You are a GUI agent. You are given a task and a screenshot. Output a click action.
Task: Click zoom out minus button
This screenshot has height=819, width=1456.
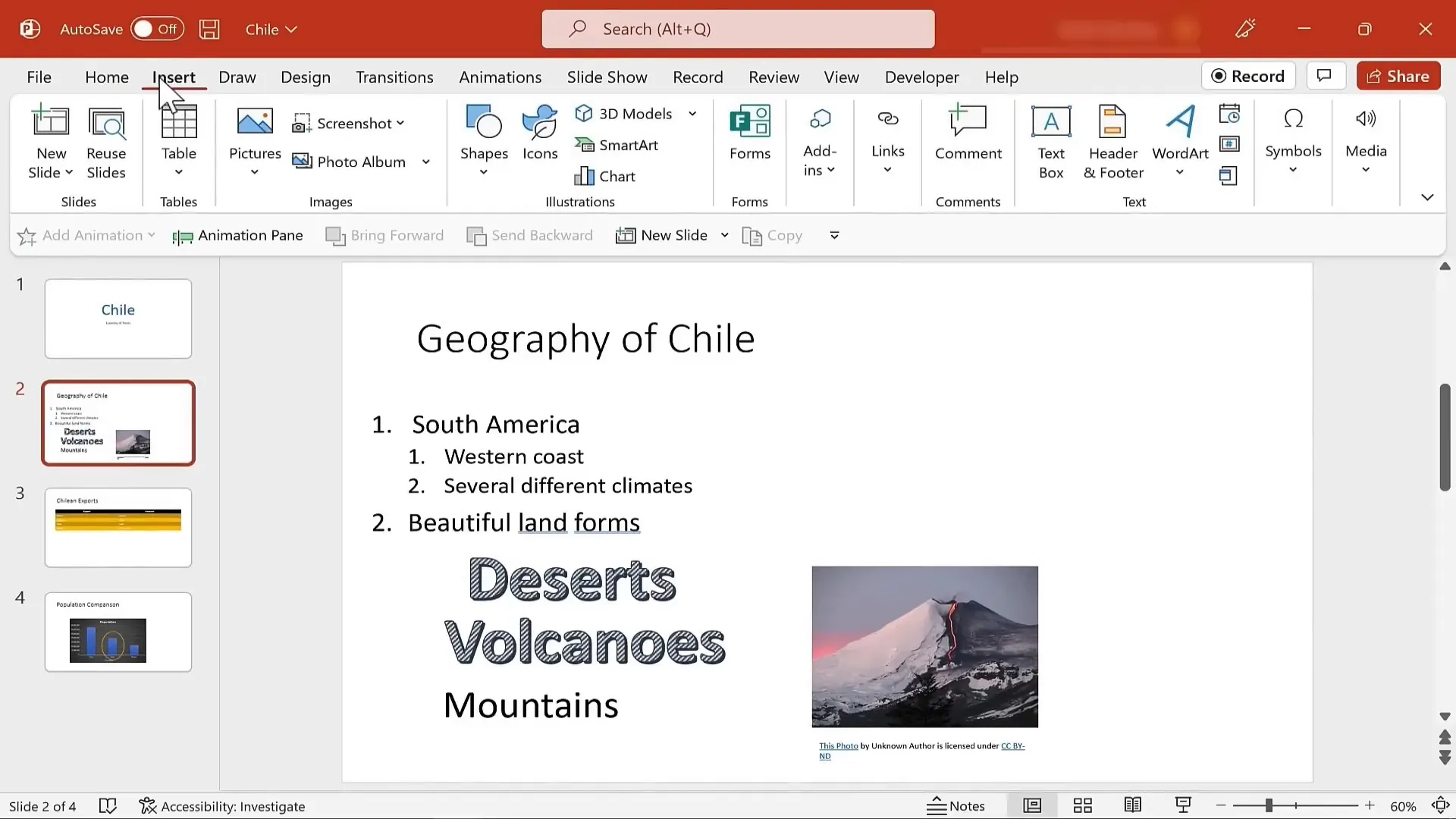1221,805
